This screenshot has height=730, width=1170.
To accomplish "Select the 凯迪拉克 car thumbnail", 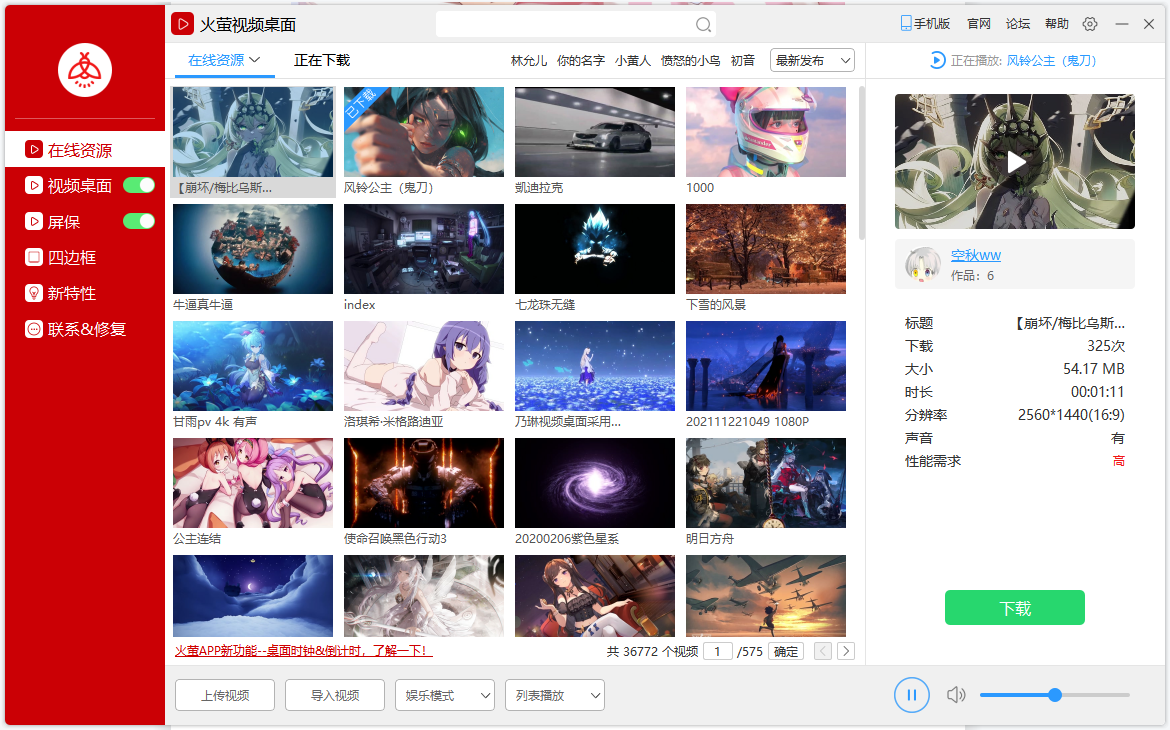I will pyautogui.click(x=595, y=132).
